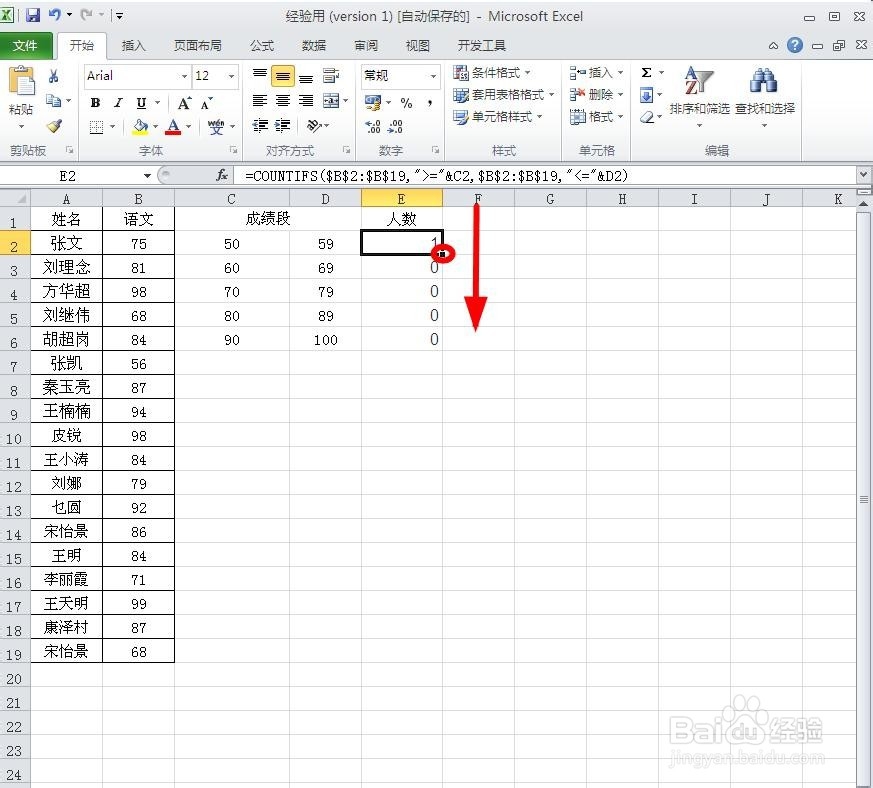Open the cell borders button
This screenshot has height=788, width=873.
pos(96,127)
